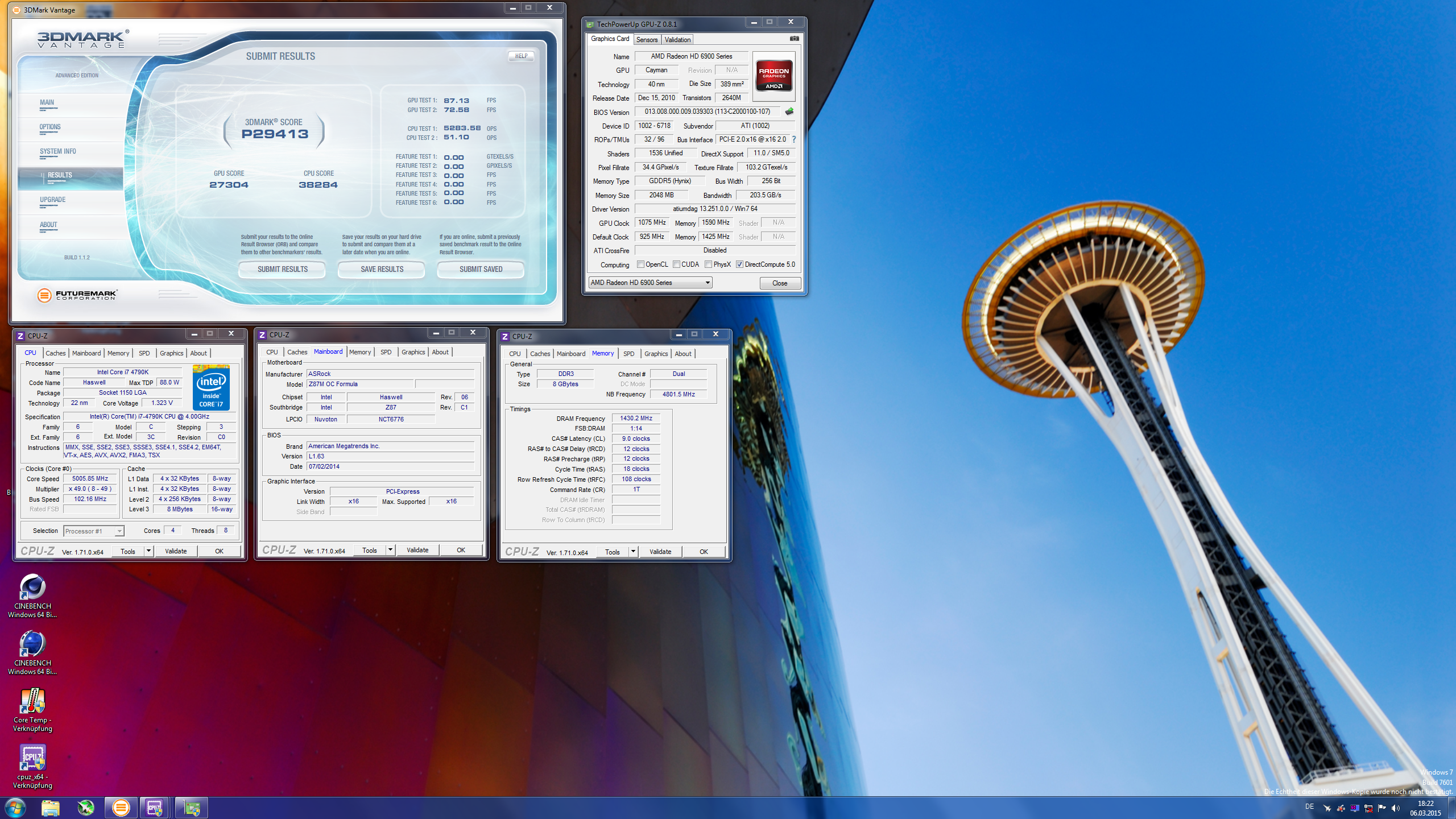Click the taskbar clock showing 18:22

tap(1425, 808)
